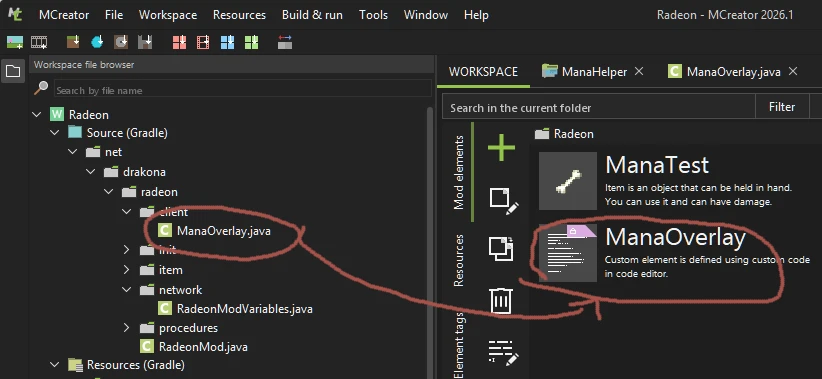
Task: Toggle the workspace file browser folder icon
Action: 13,71
